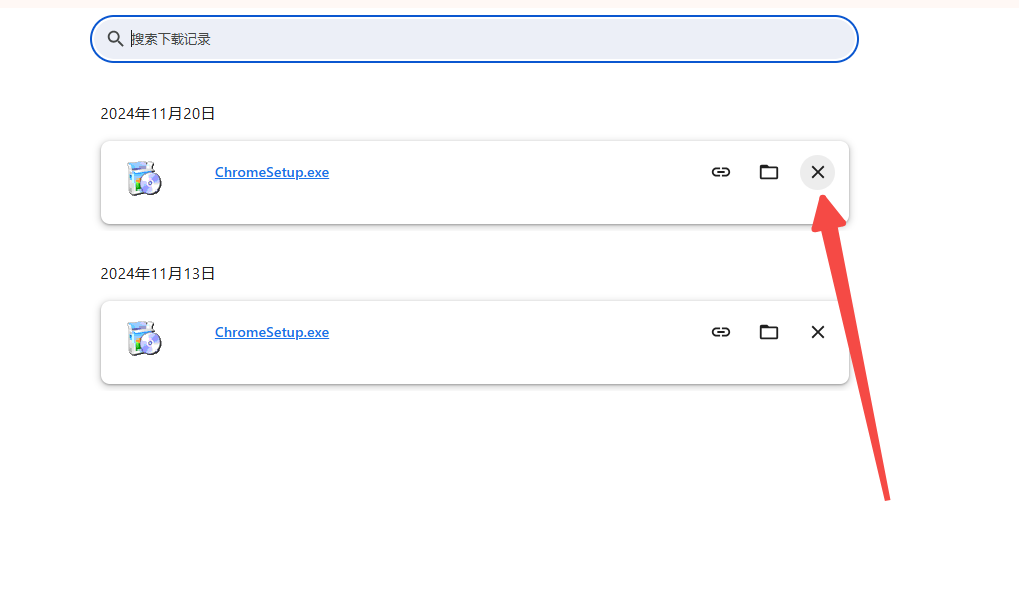Click the installer file icon dated November 13
The width and height of the screenshot is (1019, 614).
point(144,338)
